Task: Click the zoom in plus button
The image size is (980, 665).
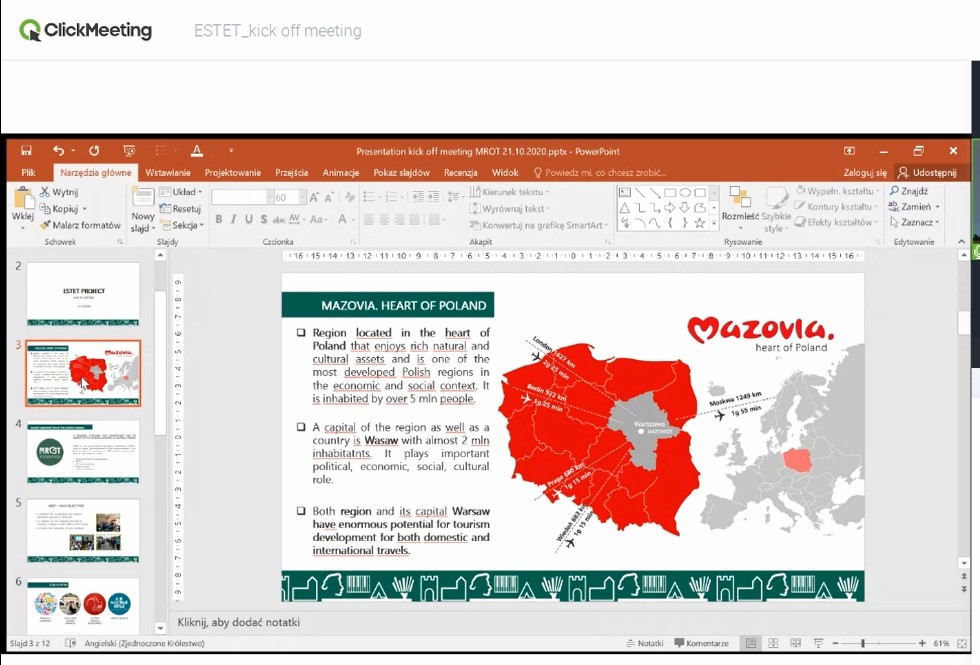Action: 922,643
